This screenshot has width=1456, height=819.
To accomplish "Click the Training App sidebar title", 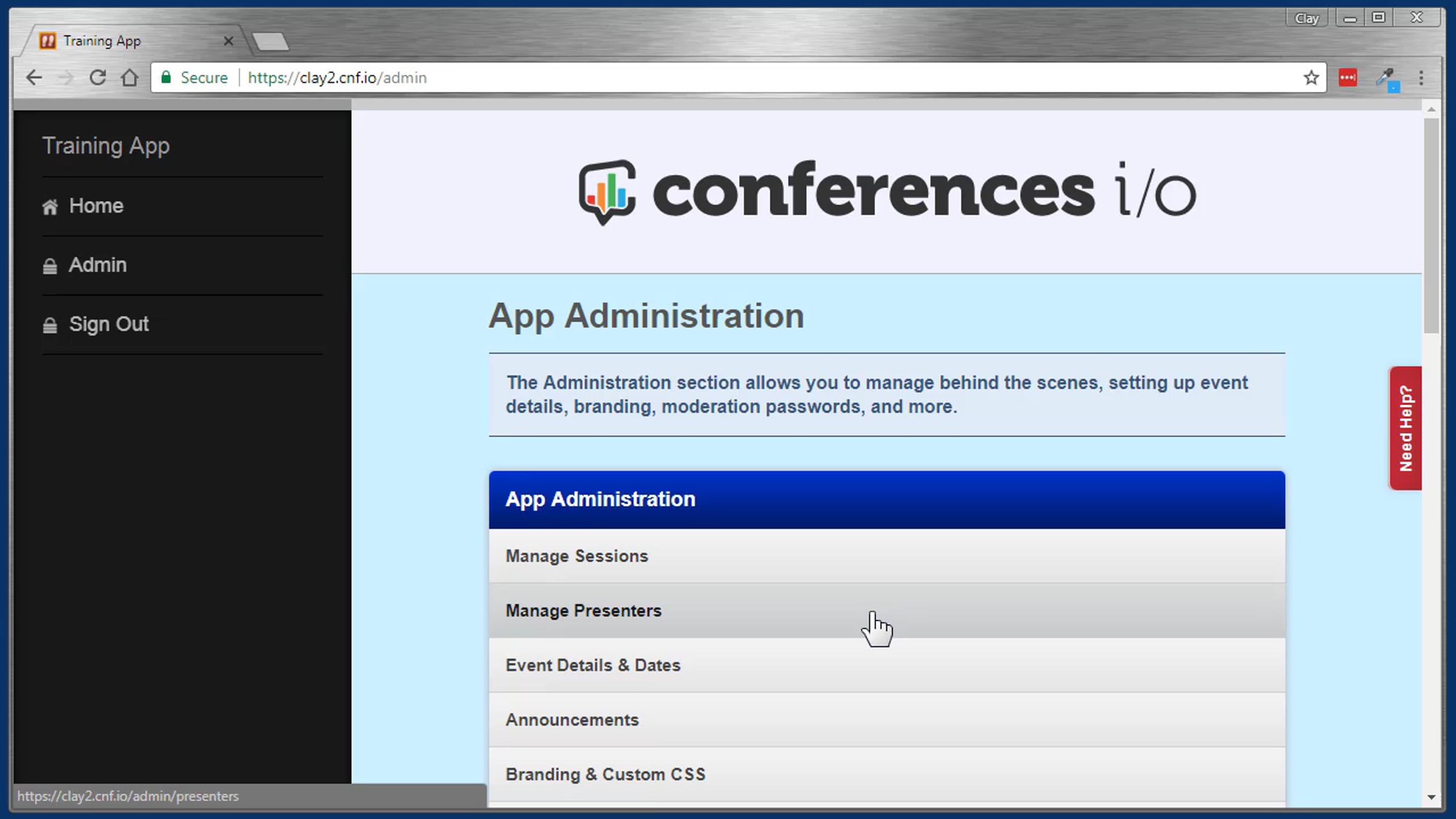I will [x=106, y=146].
